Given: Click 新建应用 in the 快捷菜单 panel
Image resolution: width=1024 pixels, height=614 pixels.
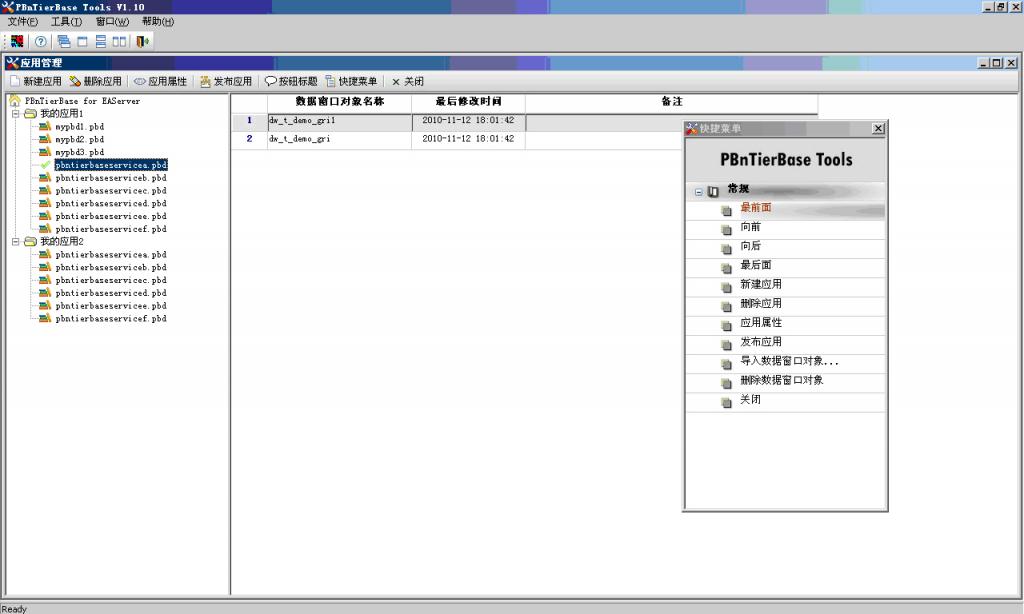Looking at the screenshot, I should pyautogui.click(x=761, y=284).
